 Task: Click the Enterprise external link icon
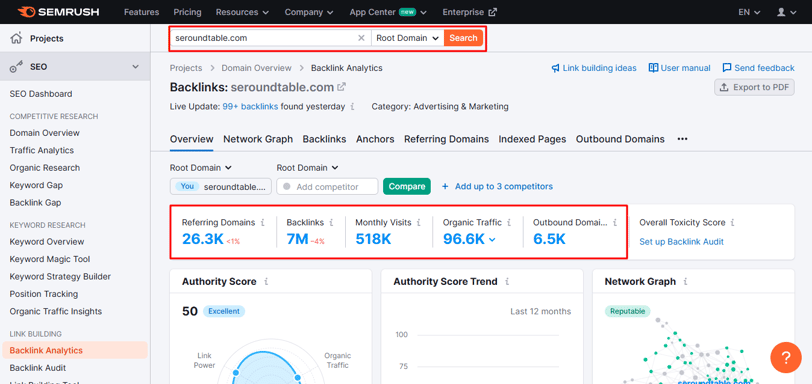[492, 12]
